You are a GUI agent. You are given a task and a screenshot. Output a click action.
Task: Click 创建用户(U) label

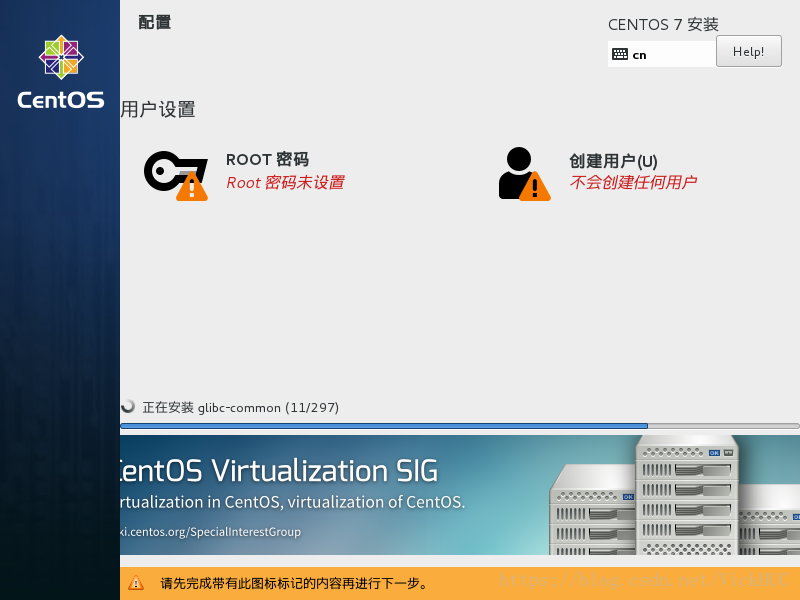pyautogui.click(x=613, y=161)
